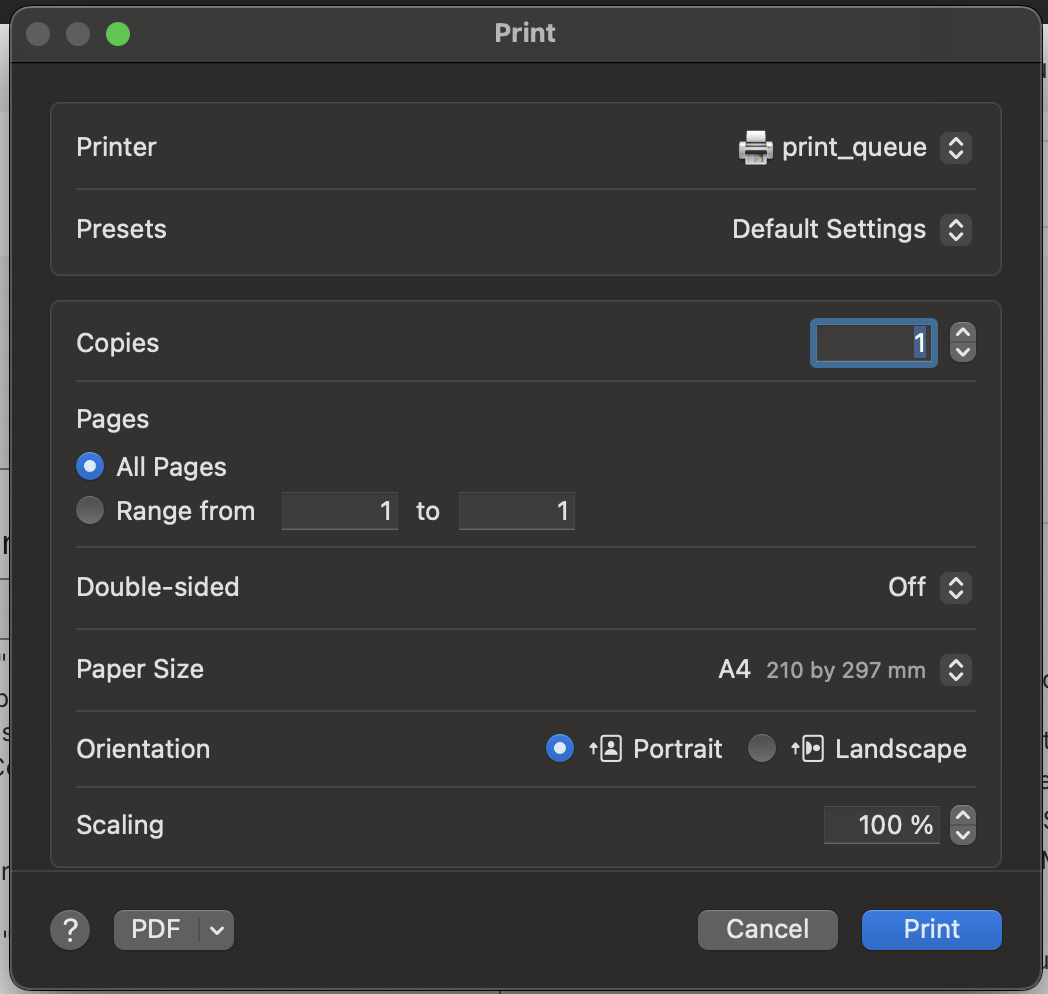The width and height of the screenshot is (1048, 994).
Task: Select the All Pages radio button
Action: tap(90, 467)
